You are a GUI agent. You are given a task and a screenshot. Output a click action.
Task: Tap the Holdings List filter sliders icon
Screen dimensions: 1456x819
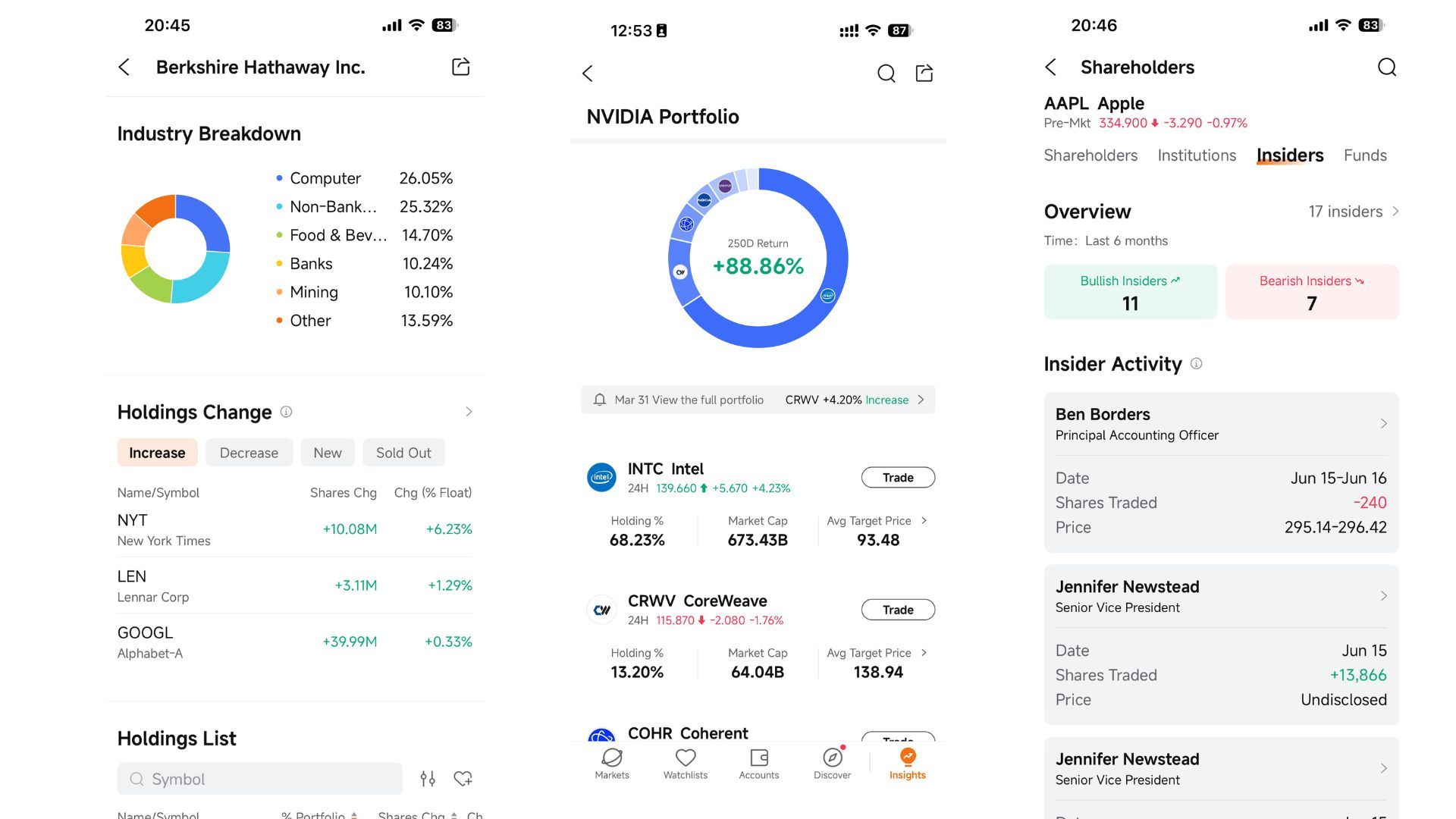(x=428, y=779)
